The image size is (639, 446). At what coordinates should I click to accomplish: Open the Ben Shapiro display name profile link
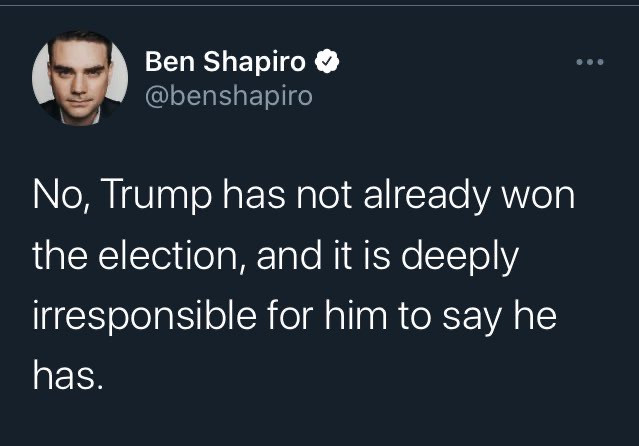pos(225,61)
